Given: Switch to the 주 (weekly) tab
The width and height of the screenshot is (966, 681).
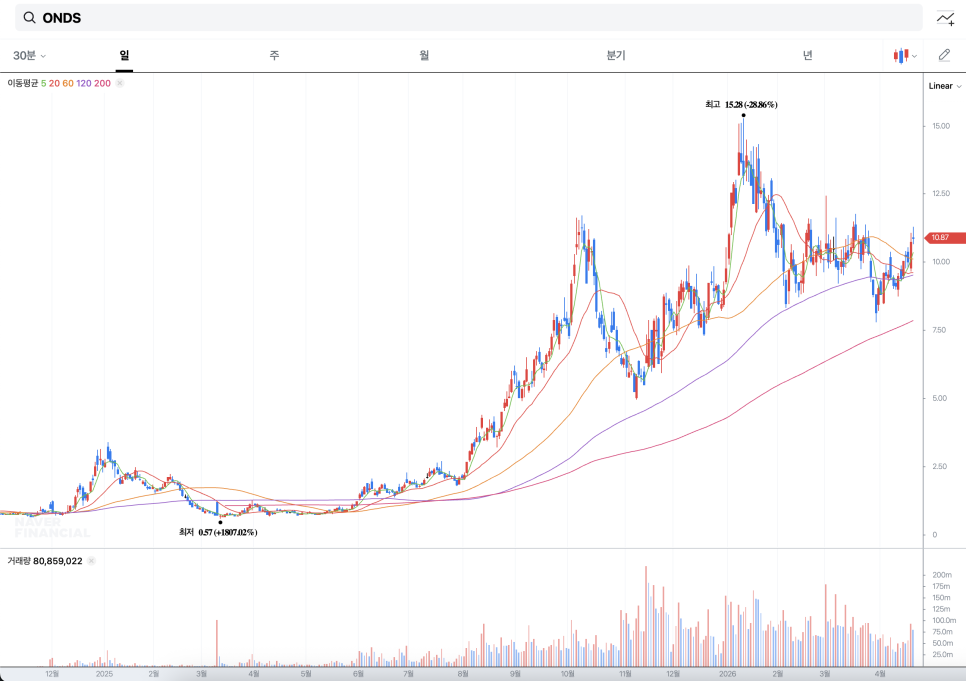Looking at the screenshot, I should point(274,56).
